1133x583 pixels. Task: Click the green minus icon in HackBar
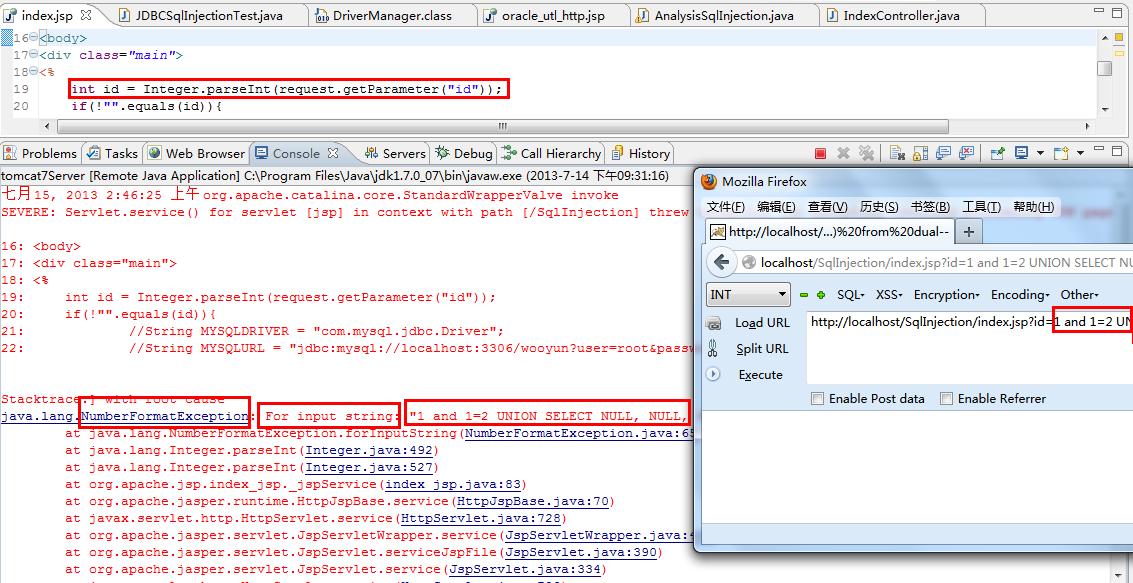coord(804,295)
